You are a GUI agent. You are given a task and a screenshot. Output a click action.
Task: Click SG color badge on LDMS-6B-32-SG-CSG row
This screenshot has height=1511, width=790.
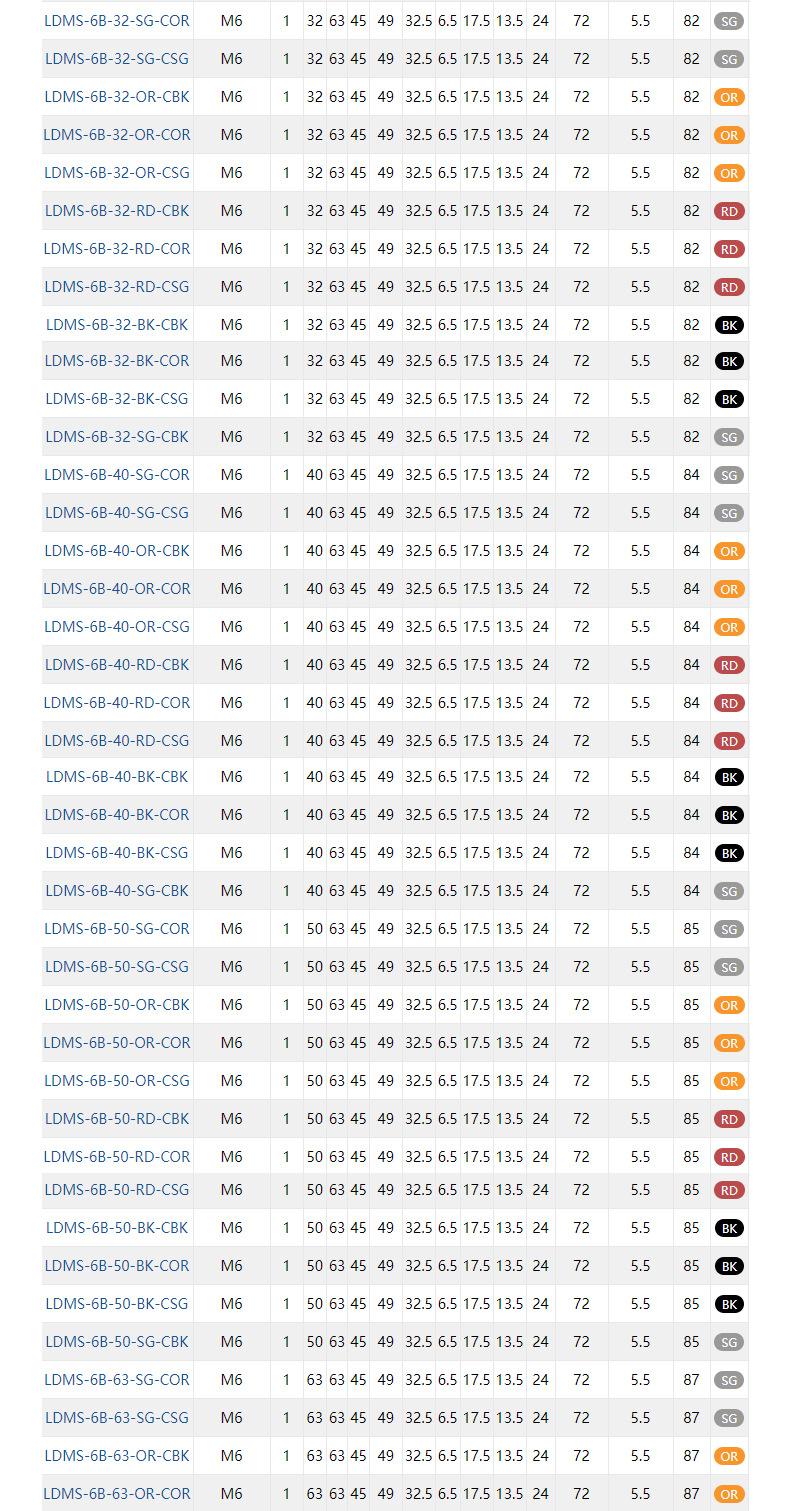click(729, 60)
